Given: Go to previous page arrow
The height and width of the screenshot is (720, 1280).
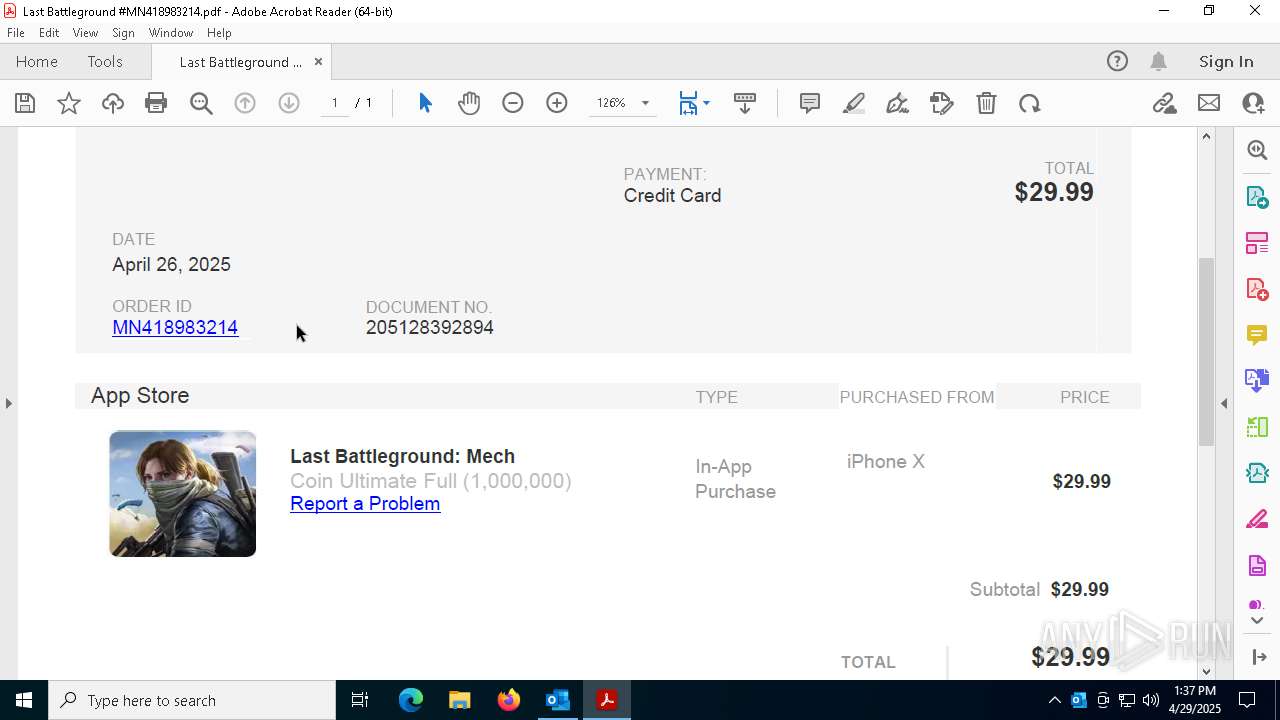Looking at the screenshot, I should click(x=245, y=103).
